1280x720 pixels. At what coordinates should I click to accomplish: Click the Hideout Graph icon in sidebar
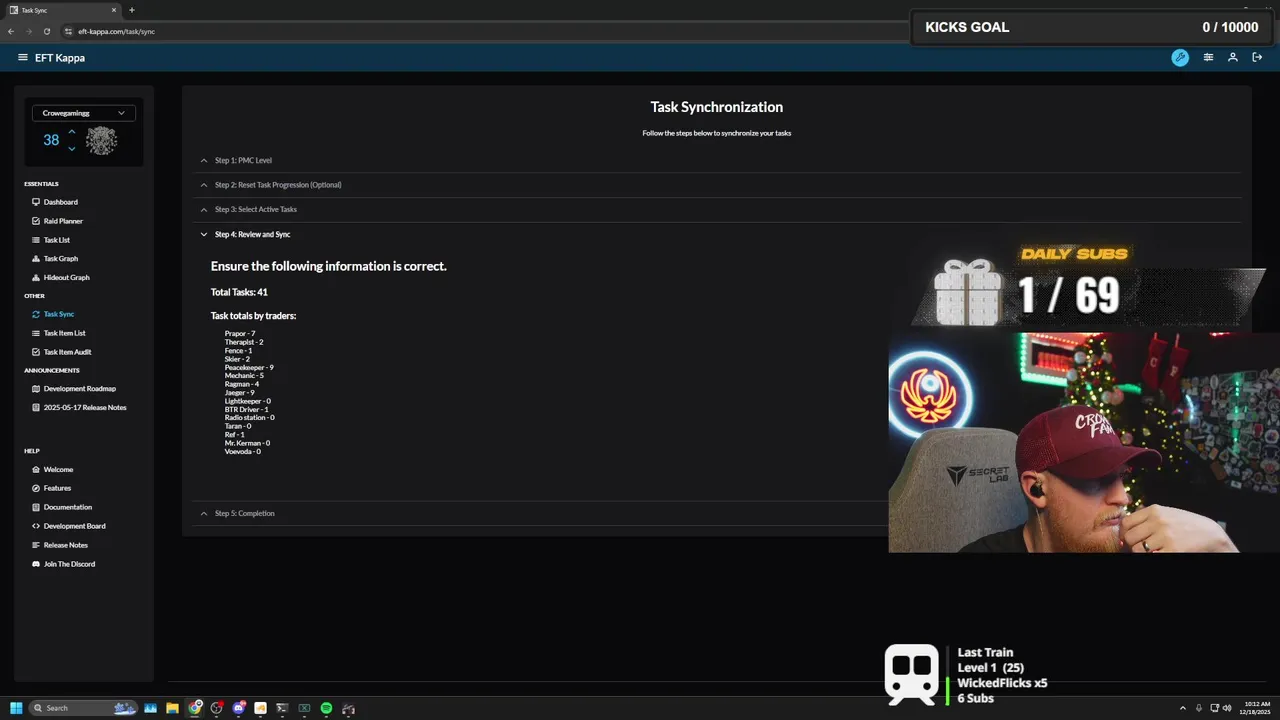[x=36, y=277]
